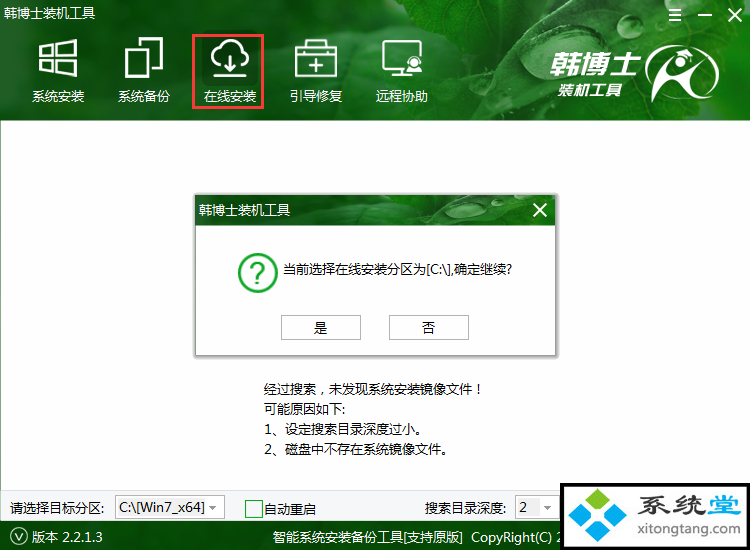Close the confirmation dialog with X
This screenshot has height=550, width=750.
click(x=540, y=210)
